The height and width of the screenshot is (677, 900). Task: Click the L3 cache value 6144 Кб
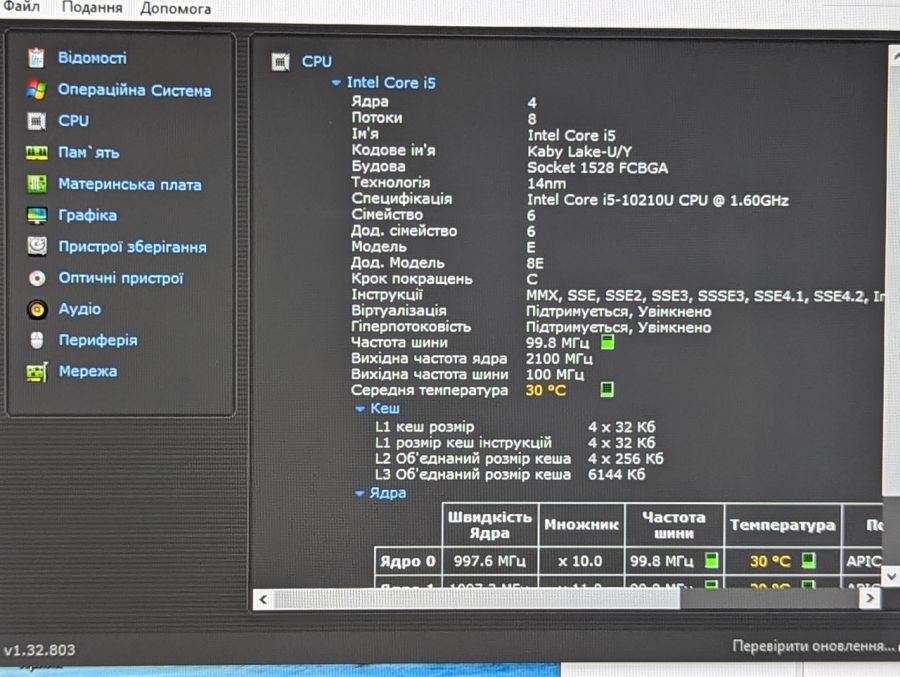coord(616,474)
